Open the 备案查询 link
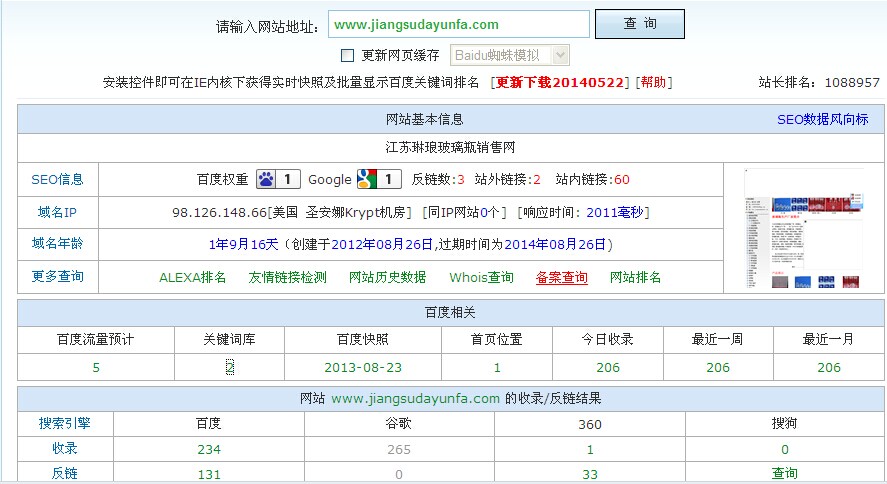Image resolution: width=887 pixels, height=484 pixels. (561, 277)
